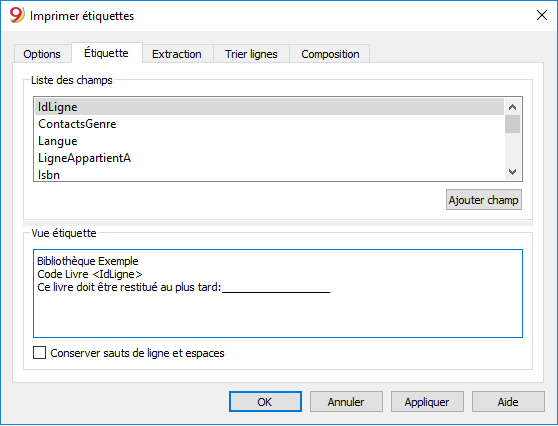Switch to the Options tab

(42, 54)
